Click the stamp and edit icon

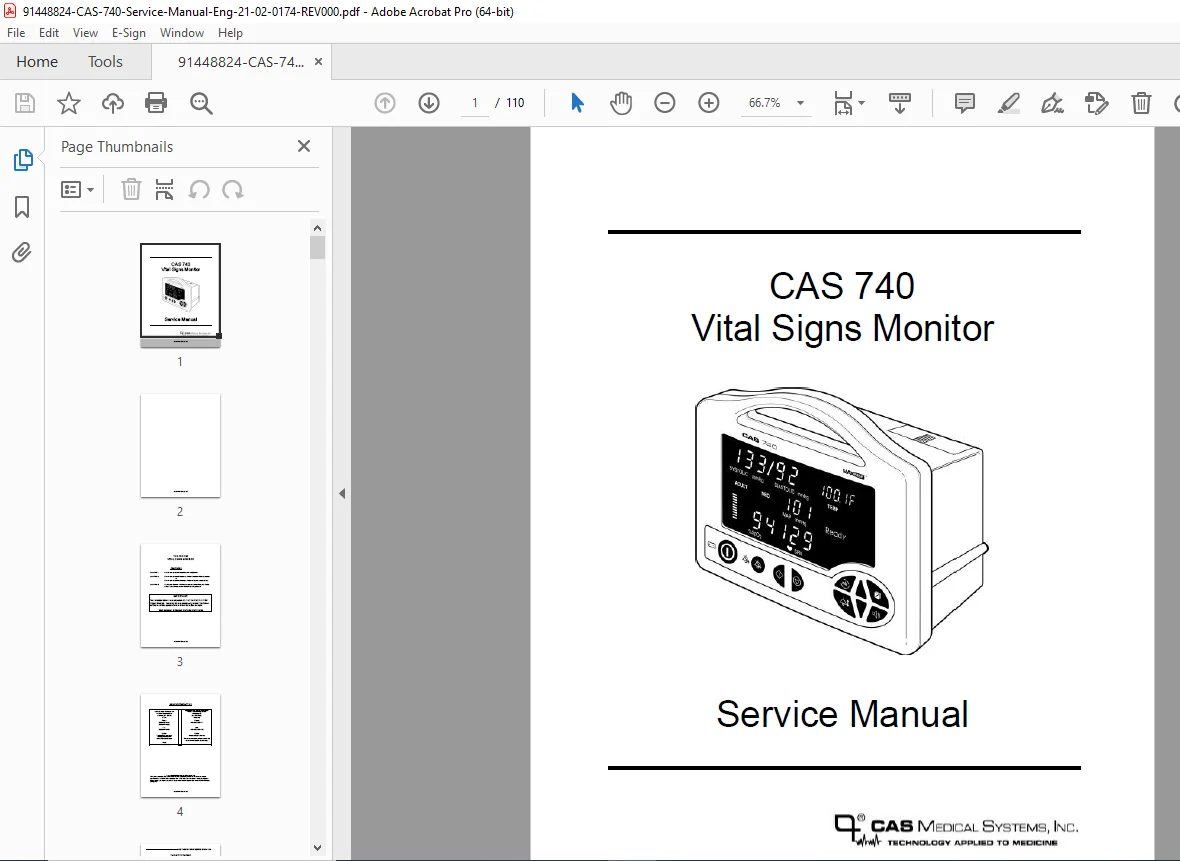(x=1096, y=103)
